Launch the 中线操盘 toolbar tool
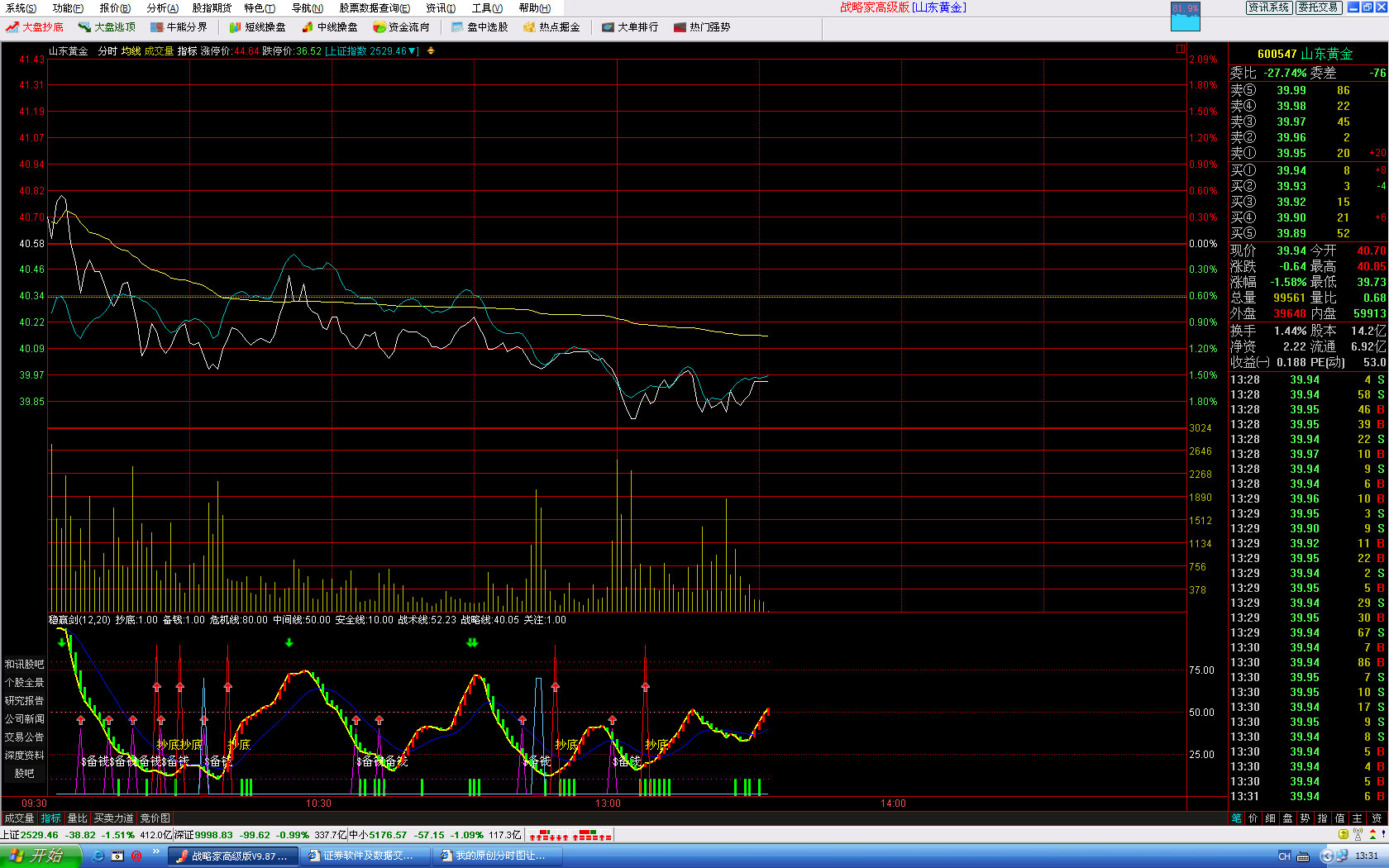The image size is (1389, 868). 330,27
